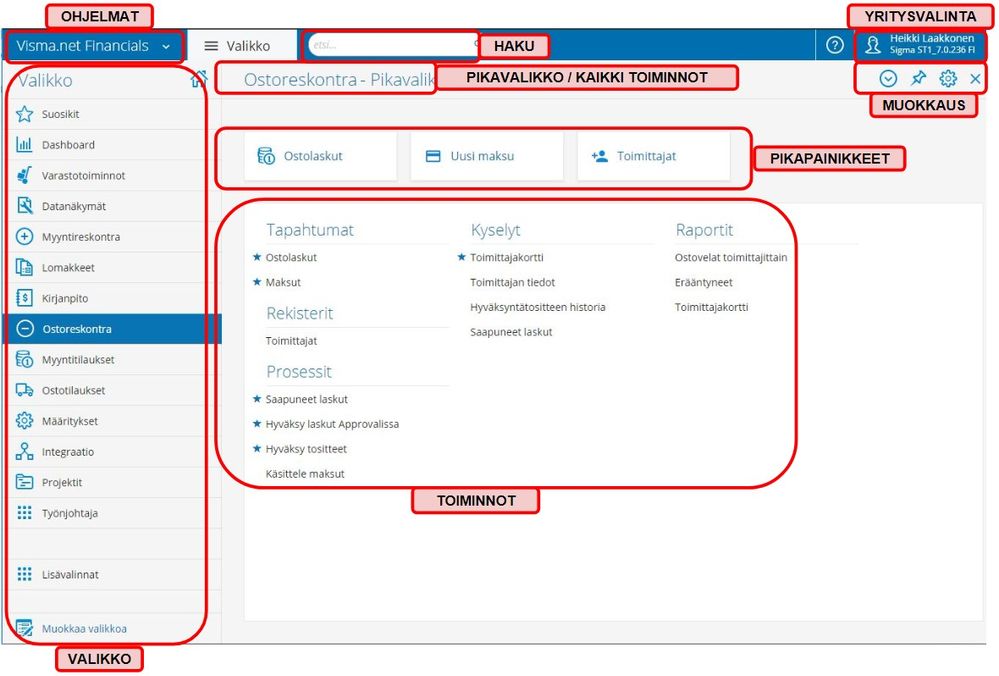Click the Myyntireskontra plus-circle icon
The image size is (999, 676).
pos(24,236)
